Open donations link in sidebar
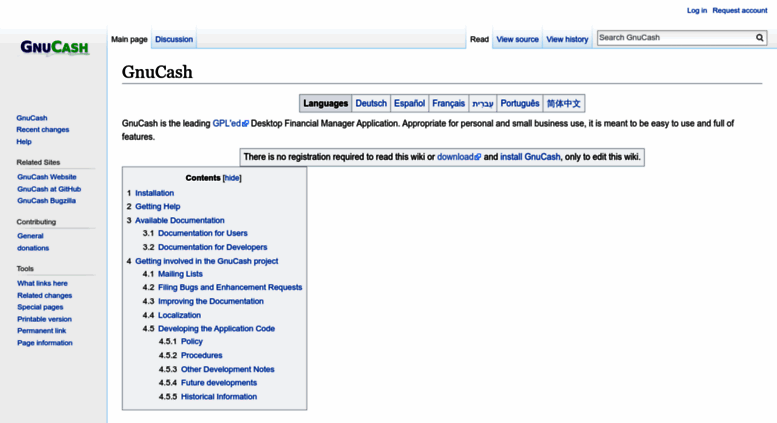The height and width of the screenshot is (423, 777). pos(33,248)
